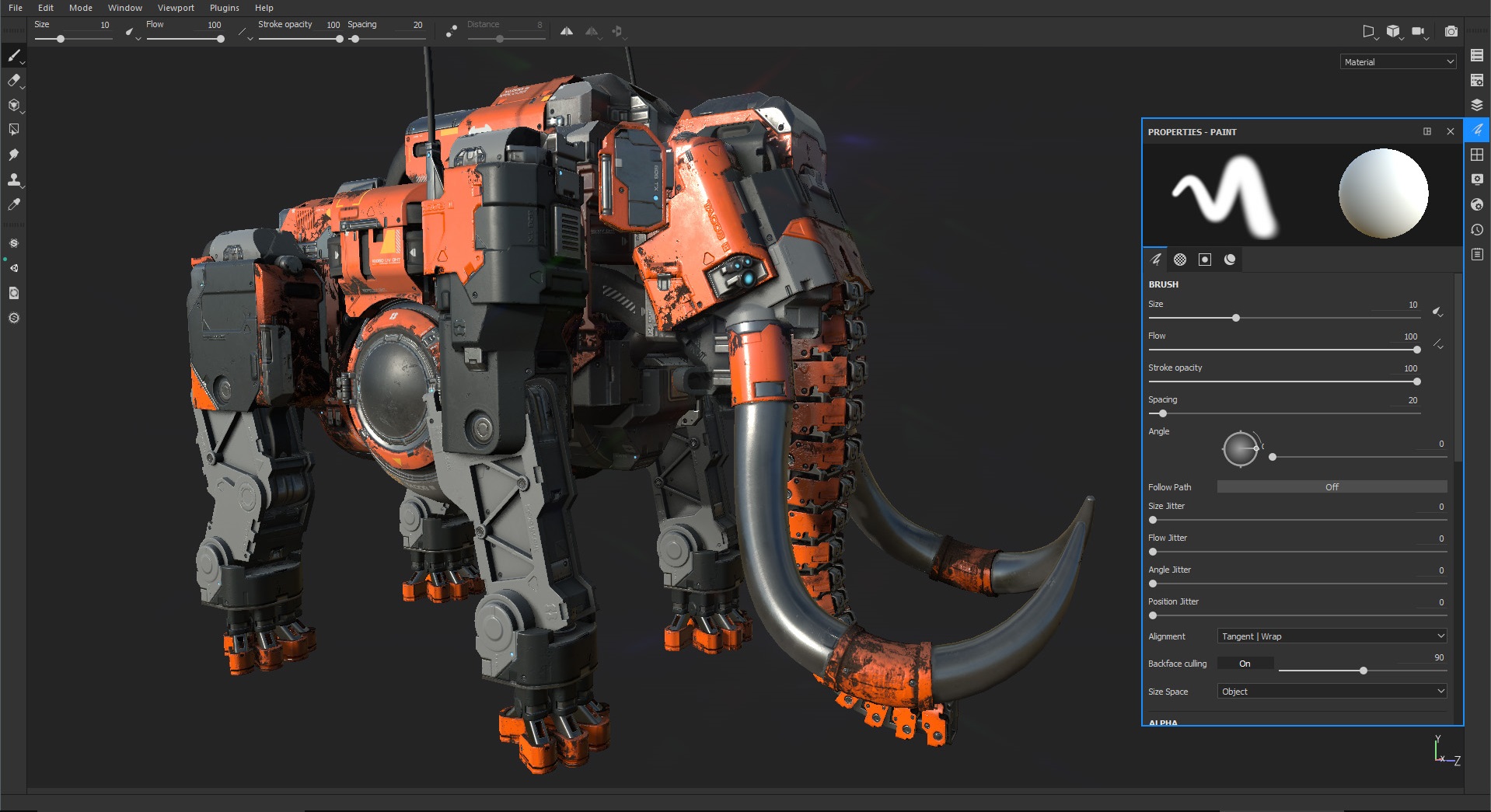The height and width of the screenshot is (812, 1491).
Task: Select the Clone stamp tool
Action: [x=14, y=179]
